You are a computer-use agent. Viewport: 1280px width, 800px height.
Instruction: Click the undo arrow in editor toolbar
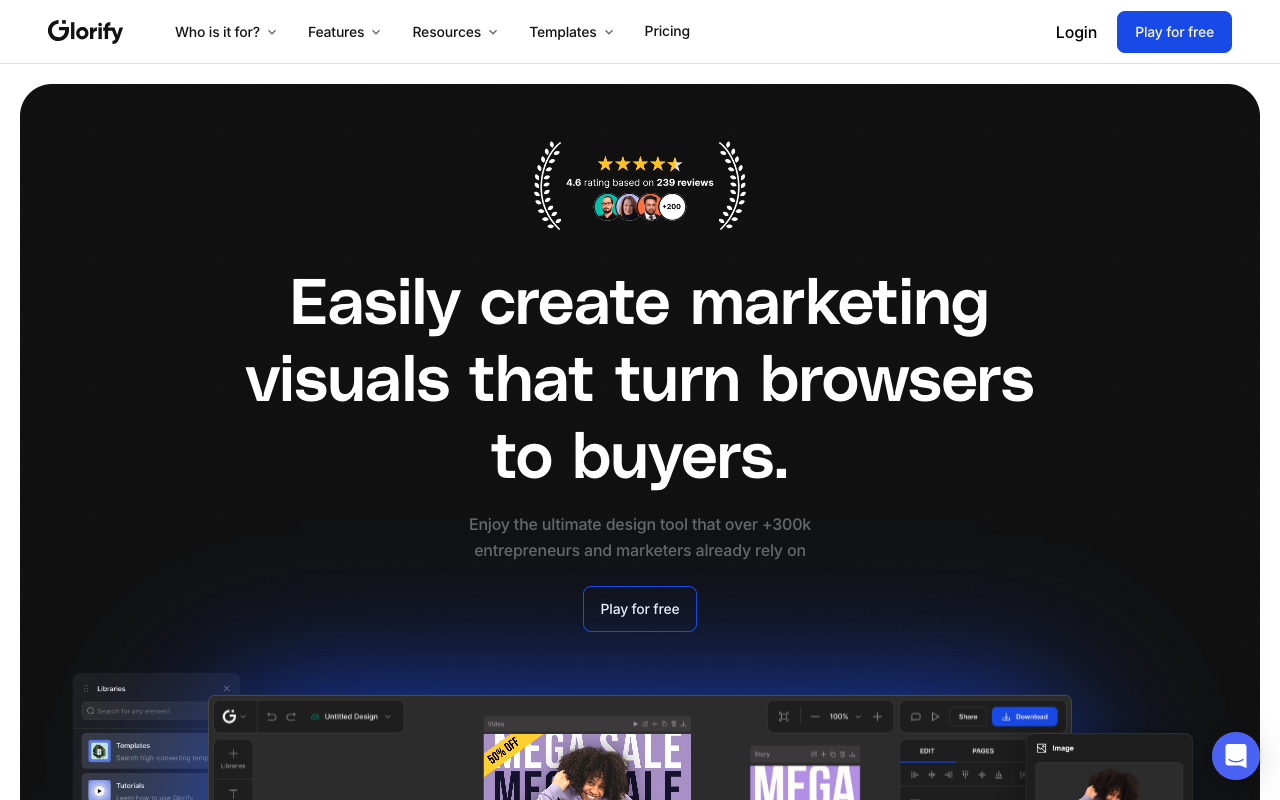(x=272, y=717)
